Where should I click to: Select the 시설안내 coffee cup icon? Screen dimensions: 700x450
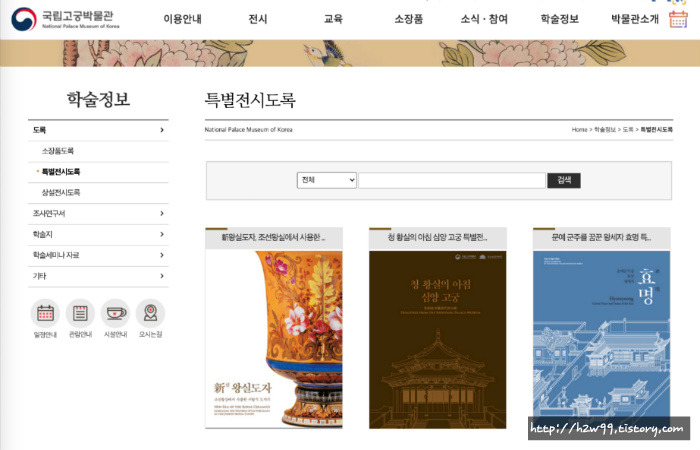pos(116,313)
